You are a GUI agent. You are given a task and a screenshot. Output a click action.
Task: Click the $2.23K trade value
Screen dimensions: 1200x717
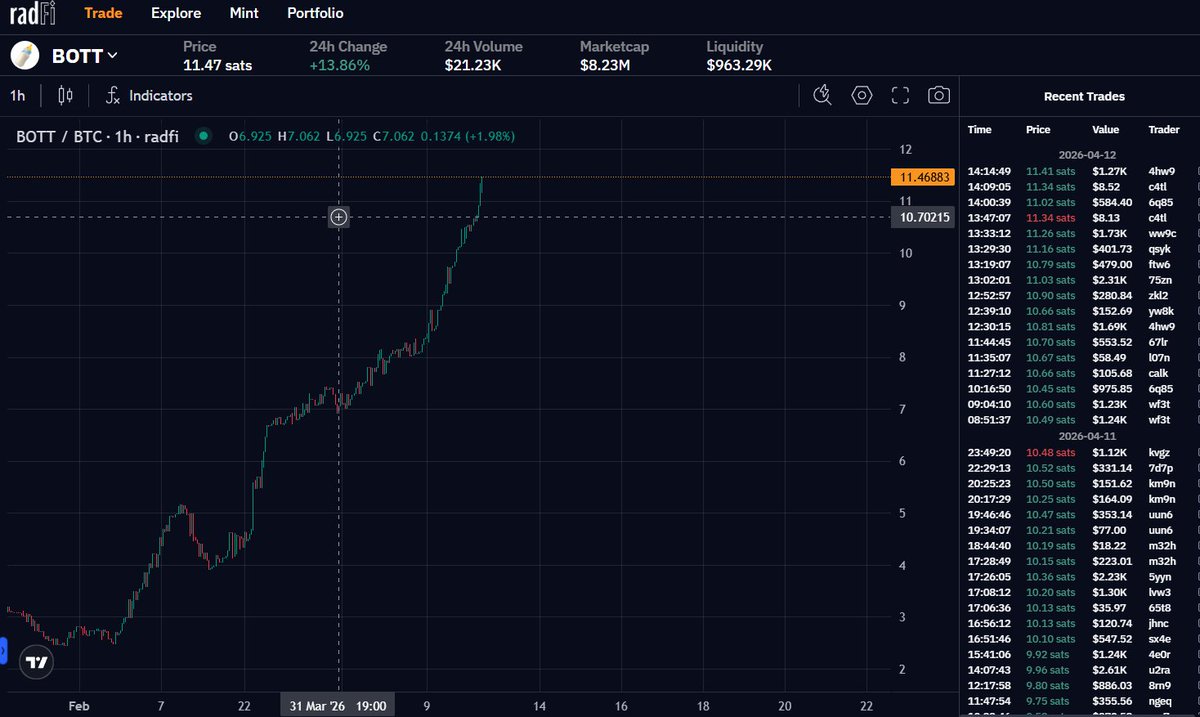tap(1109, 577)
